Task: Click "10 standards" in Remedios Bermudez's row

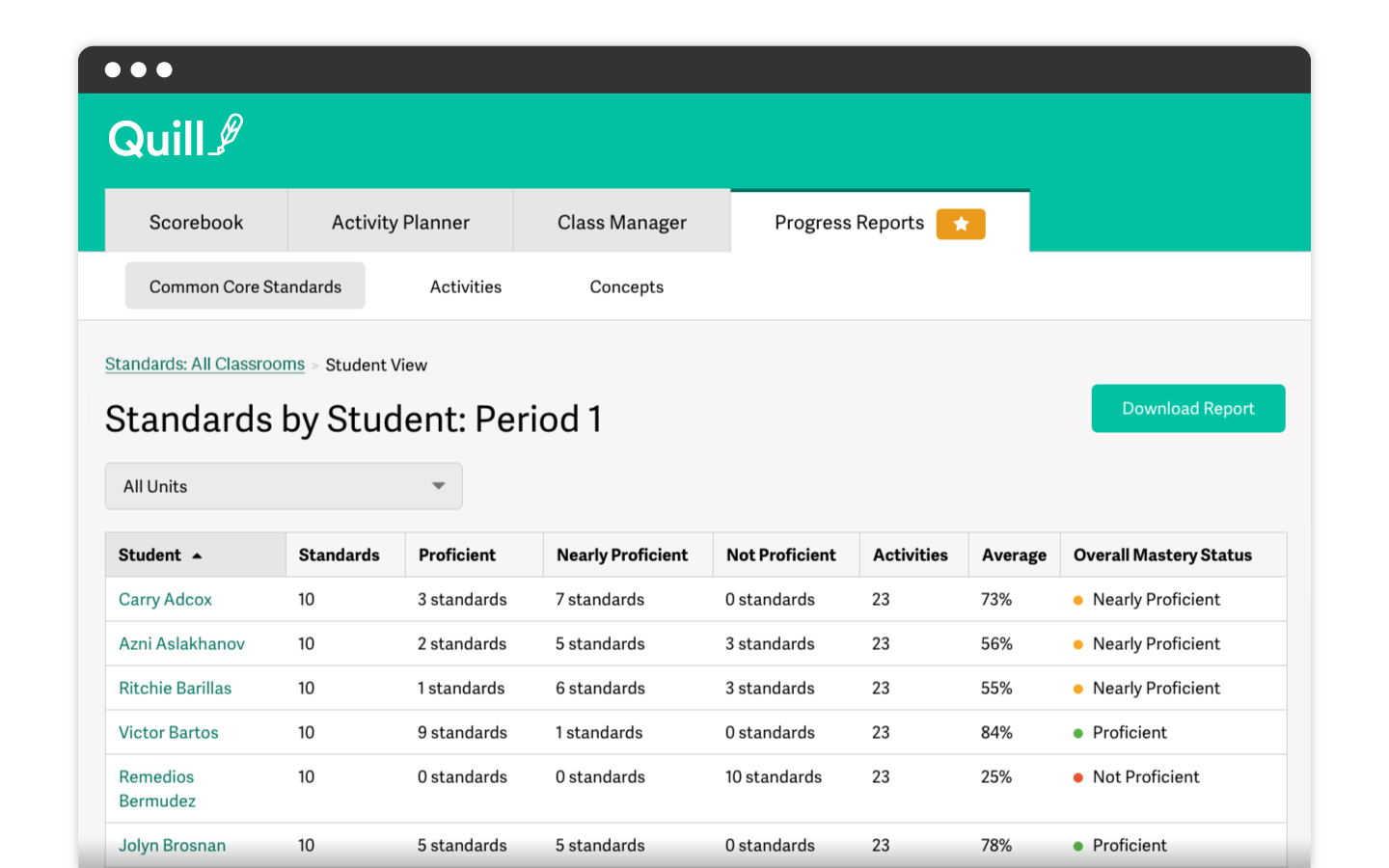Action: (x=774, y=776)
